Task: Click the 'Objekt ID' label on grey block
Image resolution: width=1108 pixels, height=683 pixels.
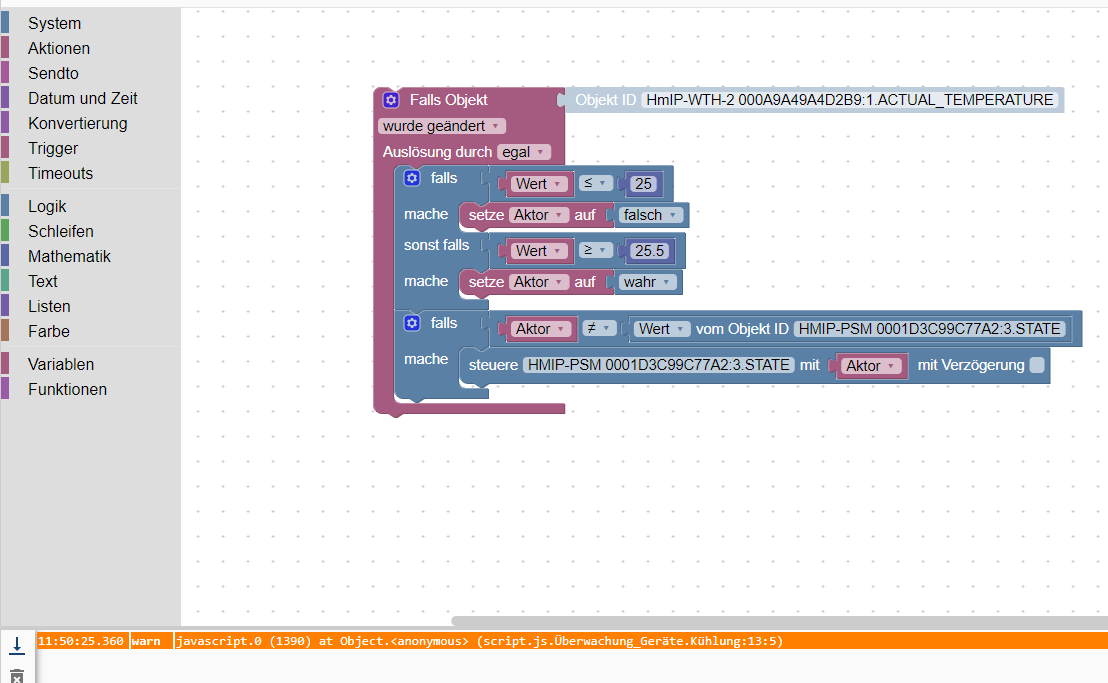Action: coord(606,100)
